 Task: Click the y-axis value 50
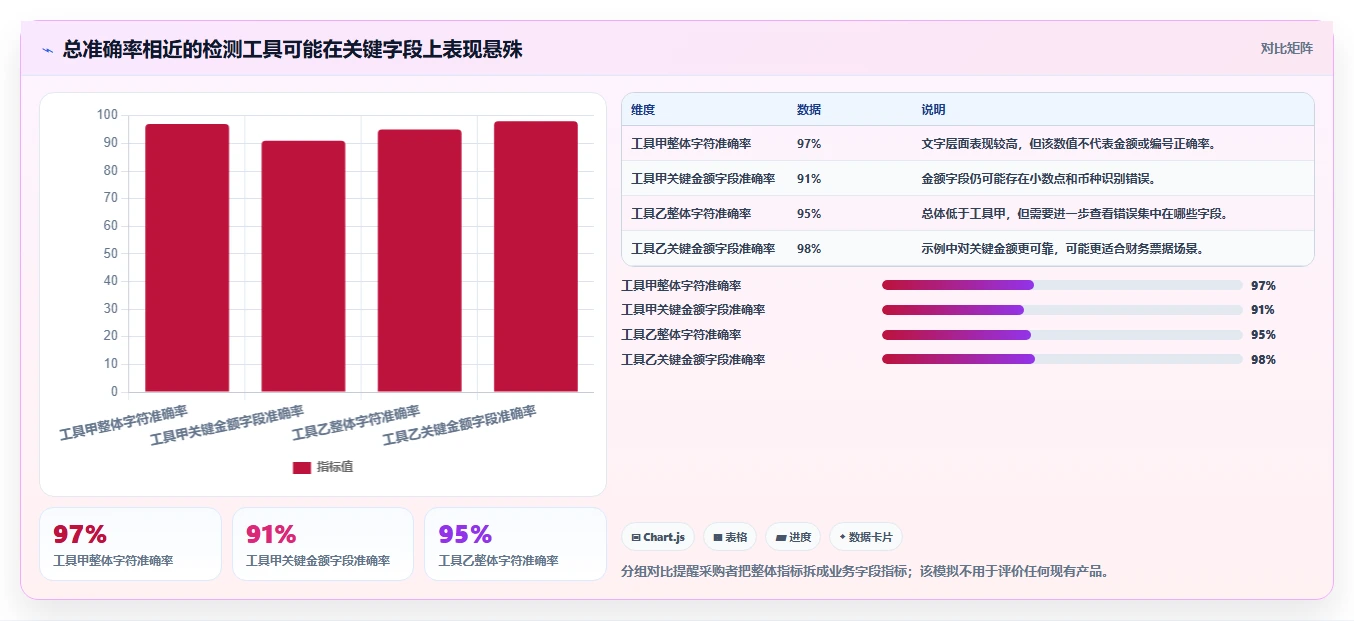[x=110, y=253]
